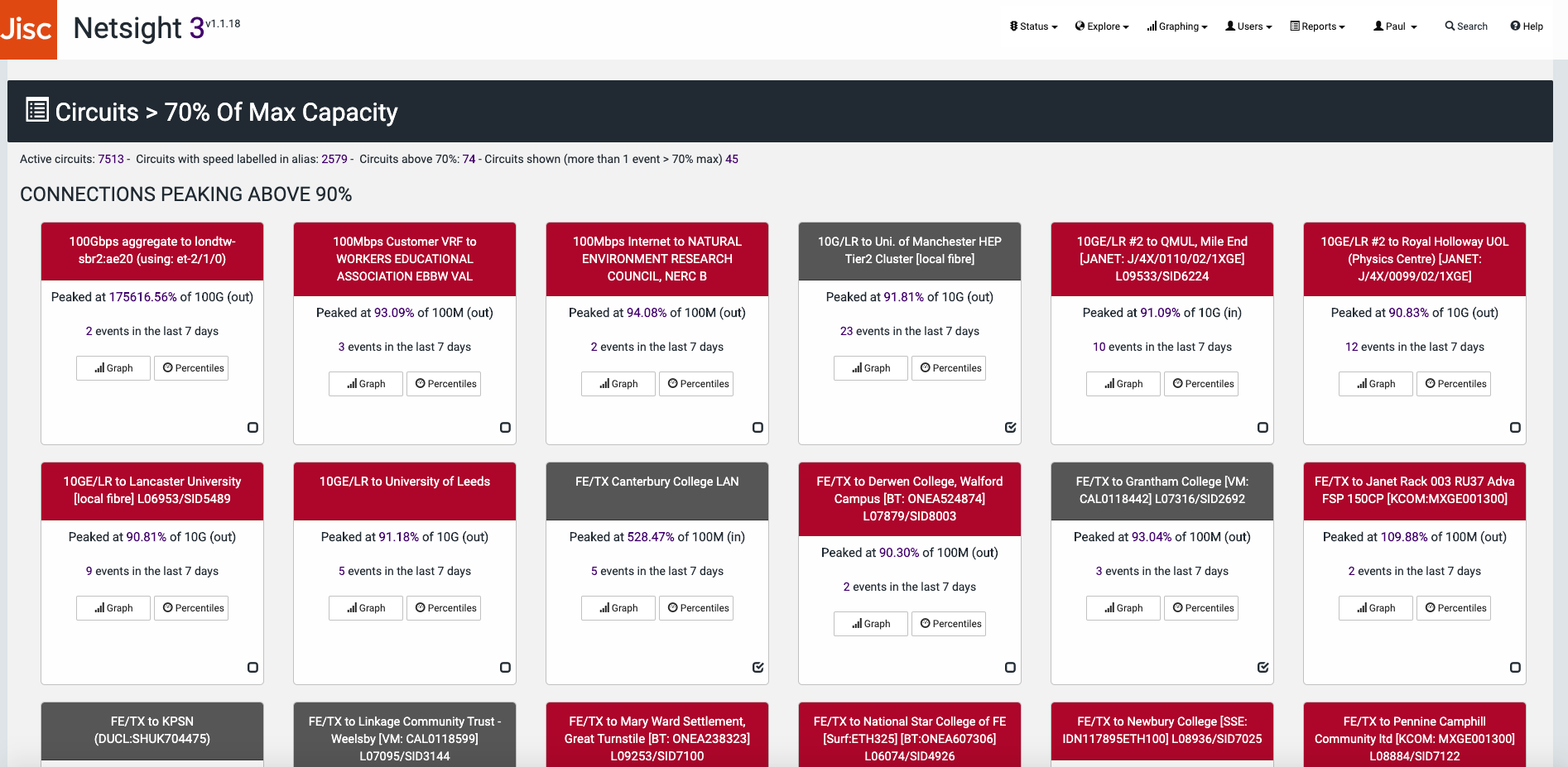
Task: Open Percentiles for QMUL Mile End card
Action: tap(1201, 384)
